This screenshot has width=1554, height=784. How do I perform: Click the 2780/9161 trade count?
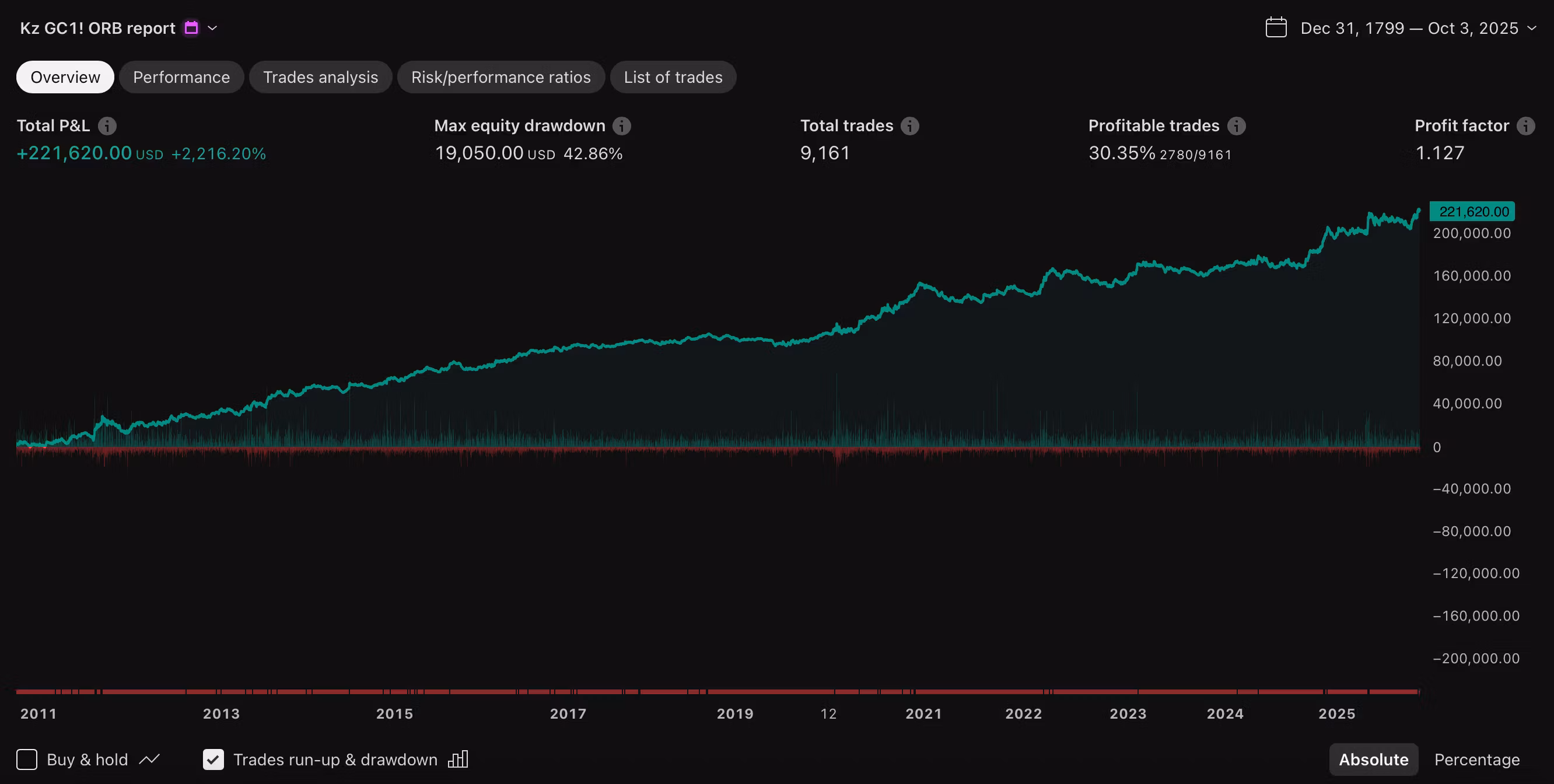tap(1195, 155)
